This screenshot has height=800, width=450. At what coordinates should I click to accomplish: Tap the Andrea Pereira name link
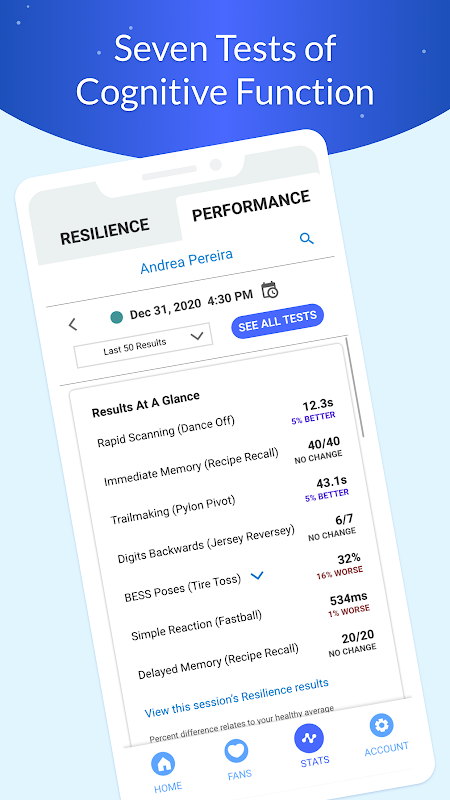pos(187,261)
